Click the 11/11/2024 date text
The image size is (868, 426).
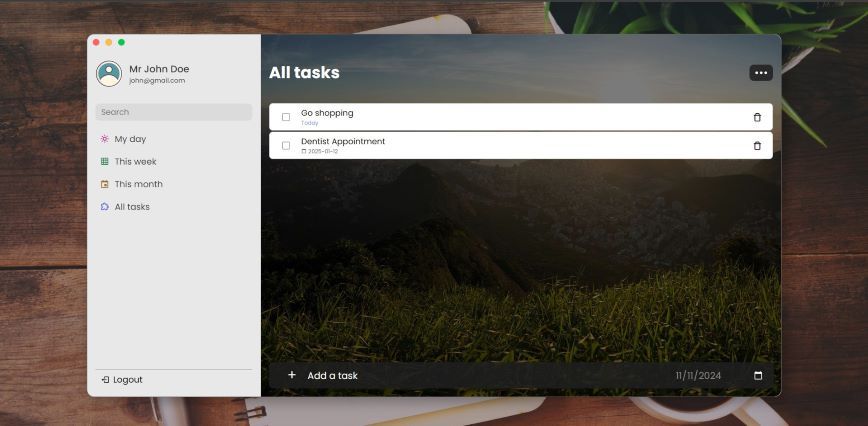pos(698,376)
